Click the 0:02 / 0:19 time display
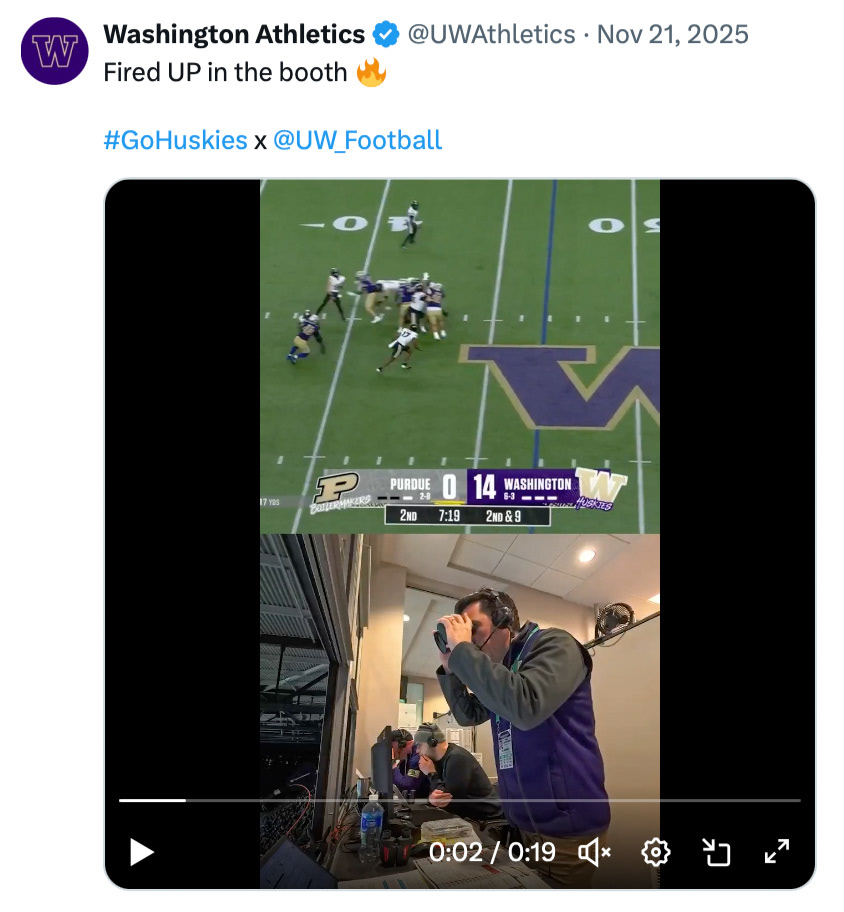 [492, 852]
